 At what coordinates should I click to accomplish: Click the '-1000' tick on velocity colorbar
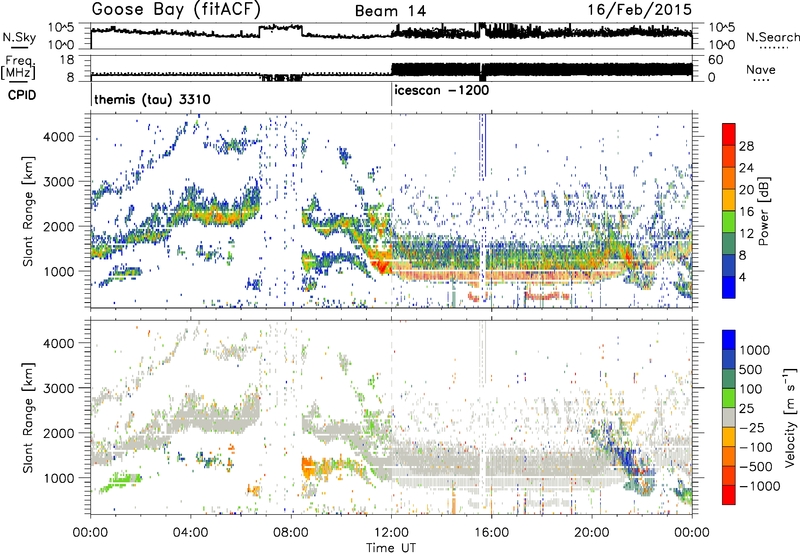pyautogui.click(x=759, y=486)
